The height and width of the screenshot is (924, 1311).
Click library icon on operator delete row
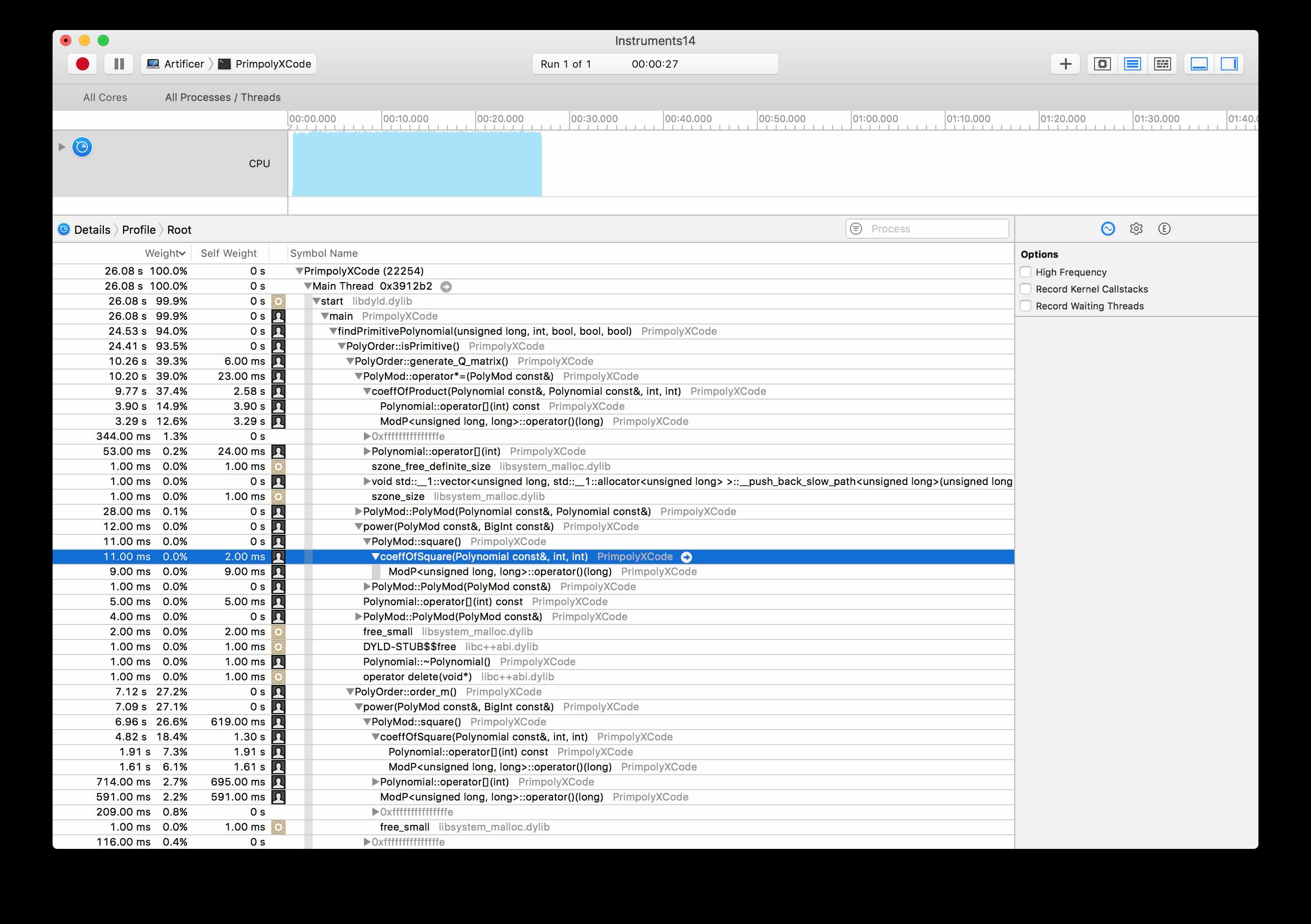click(278, 677)
